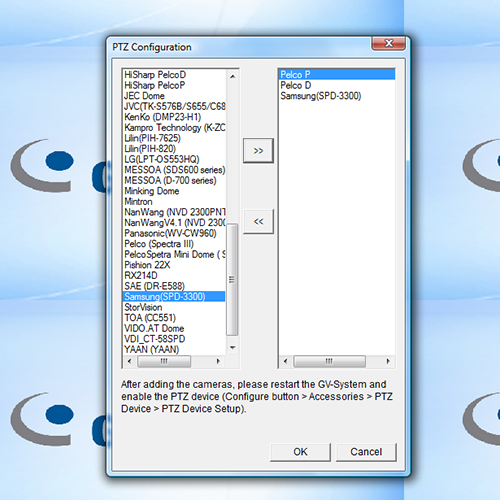Click the left arrow of the added list horizontal scrollbar
Screen dimensions: 500x500
coord(285,361)
